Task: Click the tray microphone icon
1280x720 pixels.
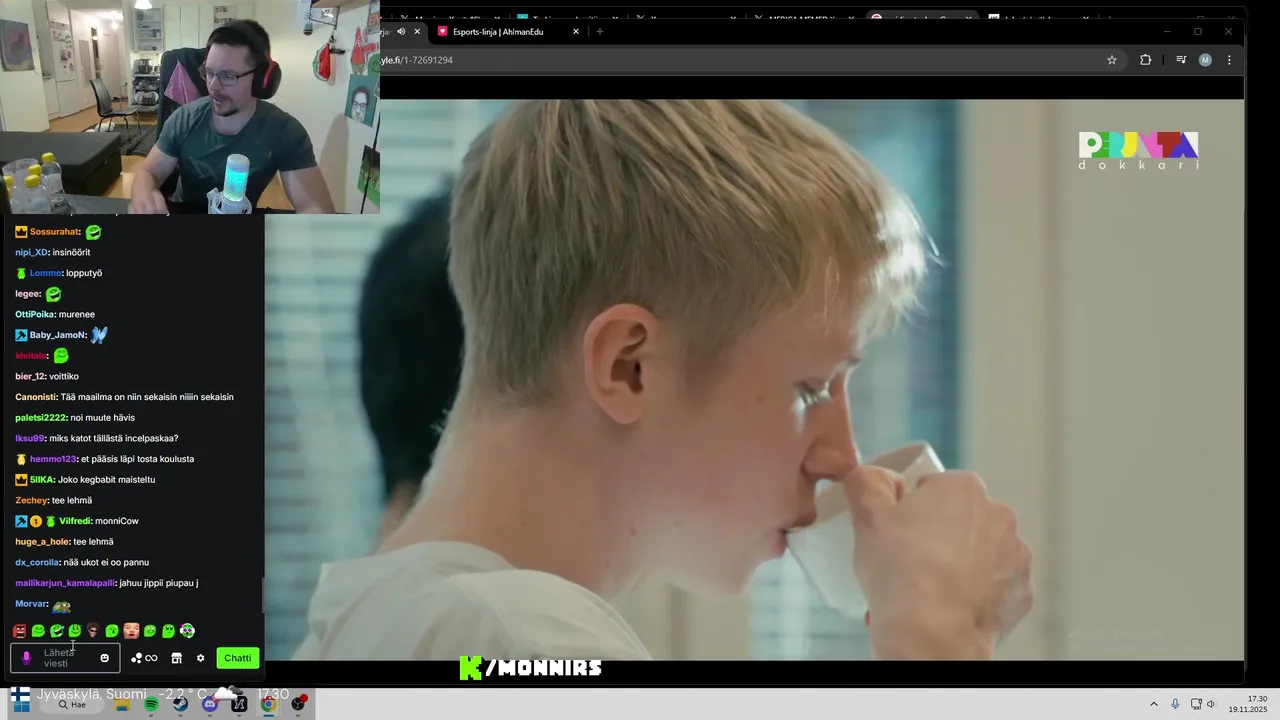Action: pos(1175,704)
